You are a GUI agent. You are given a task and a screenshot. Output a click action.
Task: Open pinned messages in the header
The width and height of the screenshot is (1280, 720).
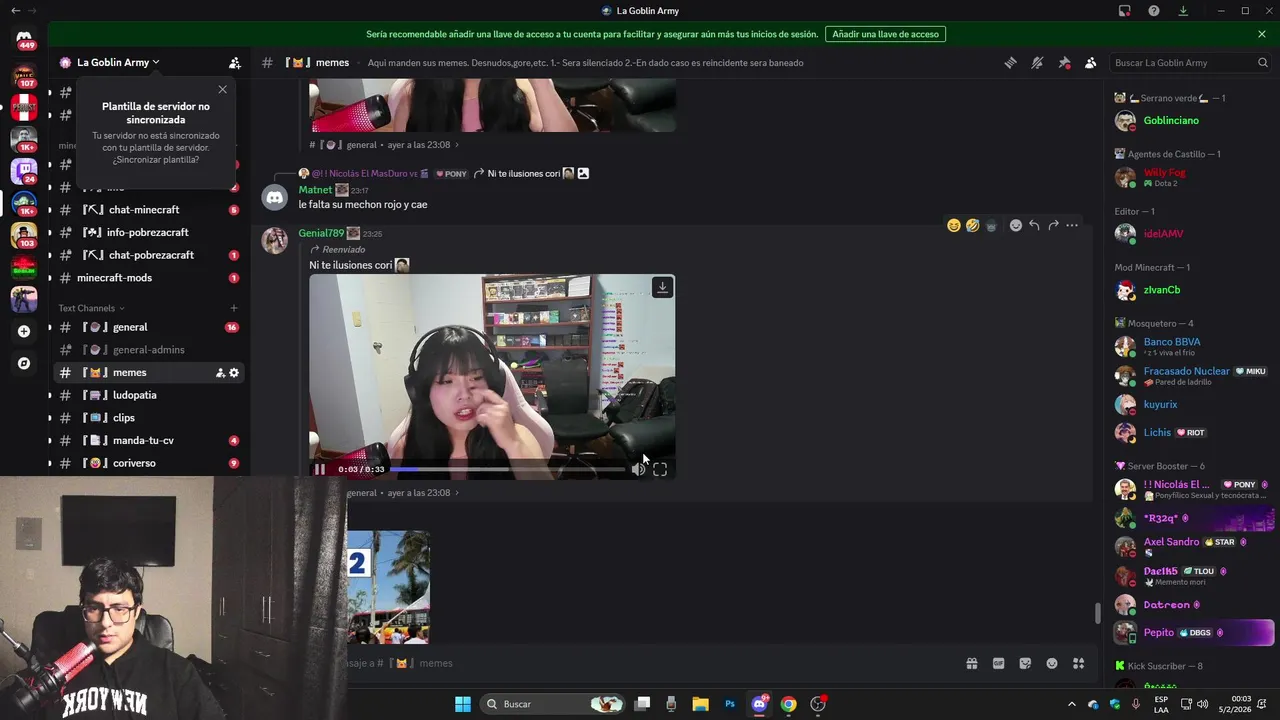(1064, 62)
